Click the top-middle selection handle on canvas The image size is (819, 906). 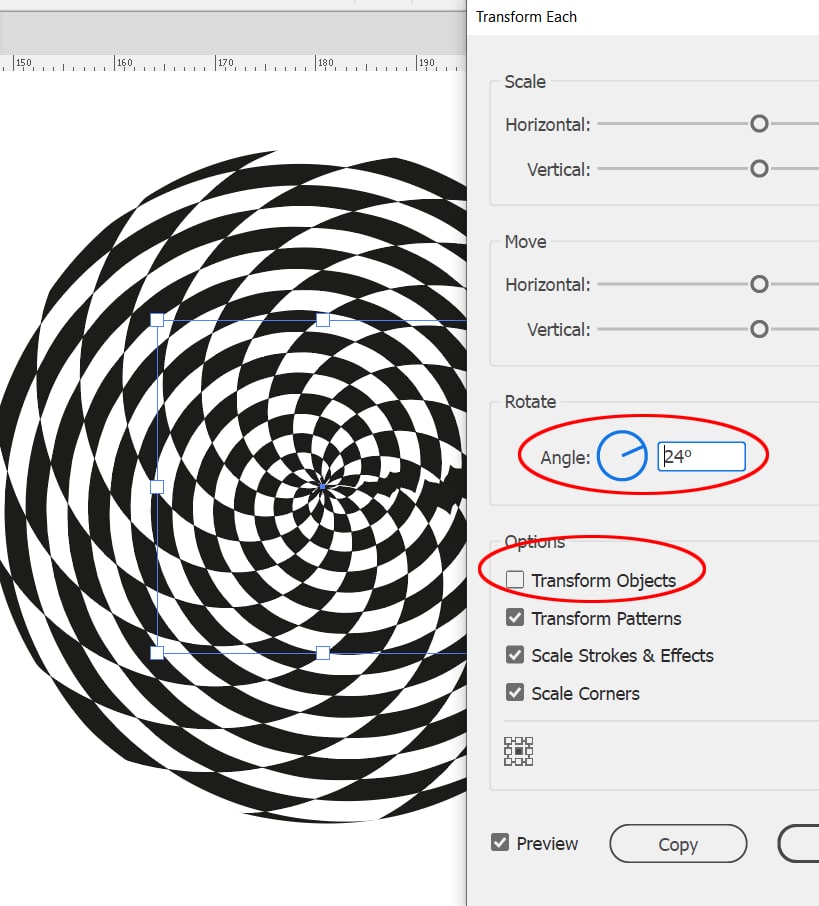coord(323,320)
